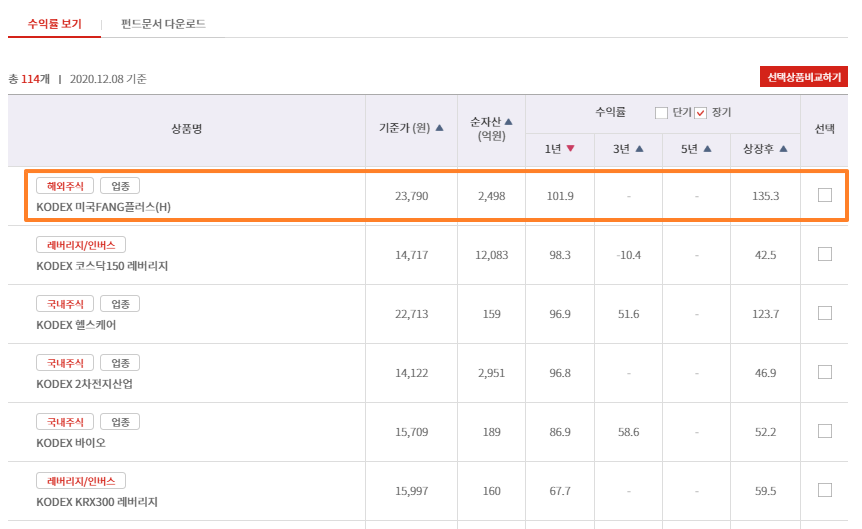862x529 pixels.
Task: Click 상장후 return value 52.2
Action: [766, 432]
